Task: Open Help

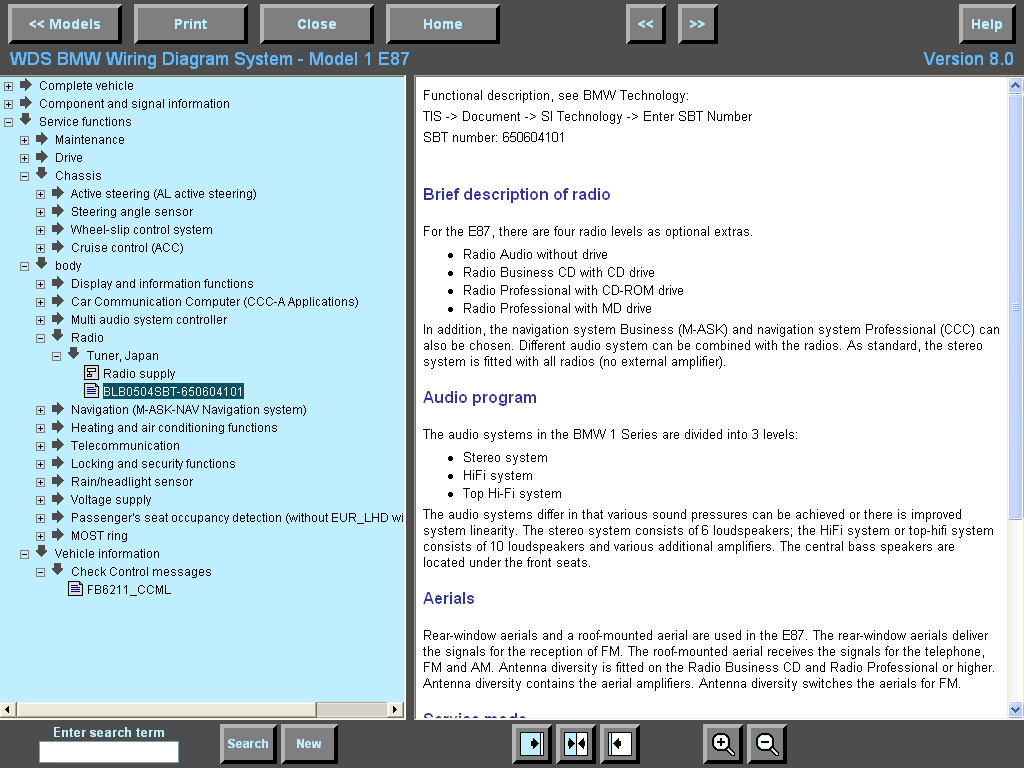Action: (986, 24)
